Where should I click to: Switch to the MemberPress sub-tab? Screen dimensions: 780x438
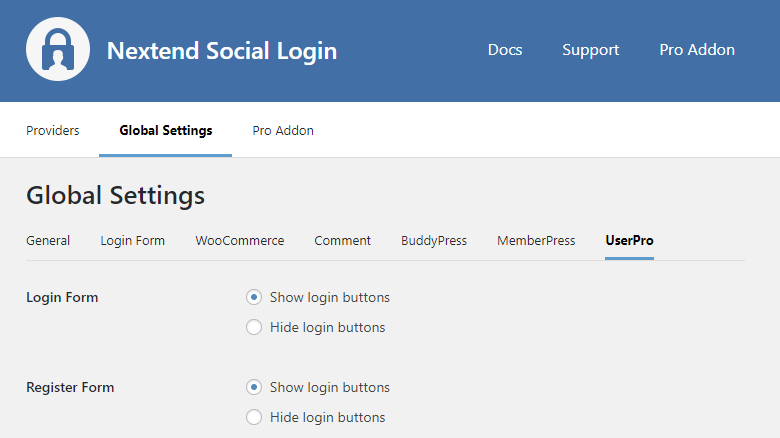(536, 241)
